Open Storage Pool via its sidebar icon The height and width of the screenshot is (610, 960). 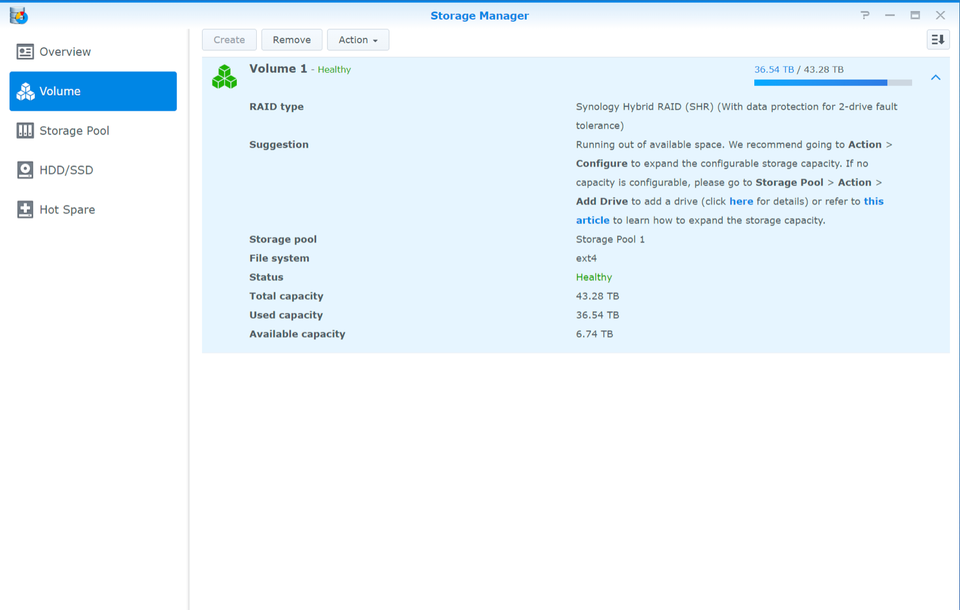click(25, 130)
